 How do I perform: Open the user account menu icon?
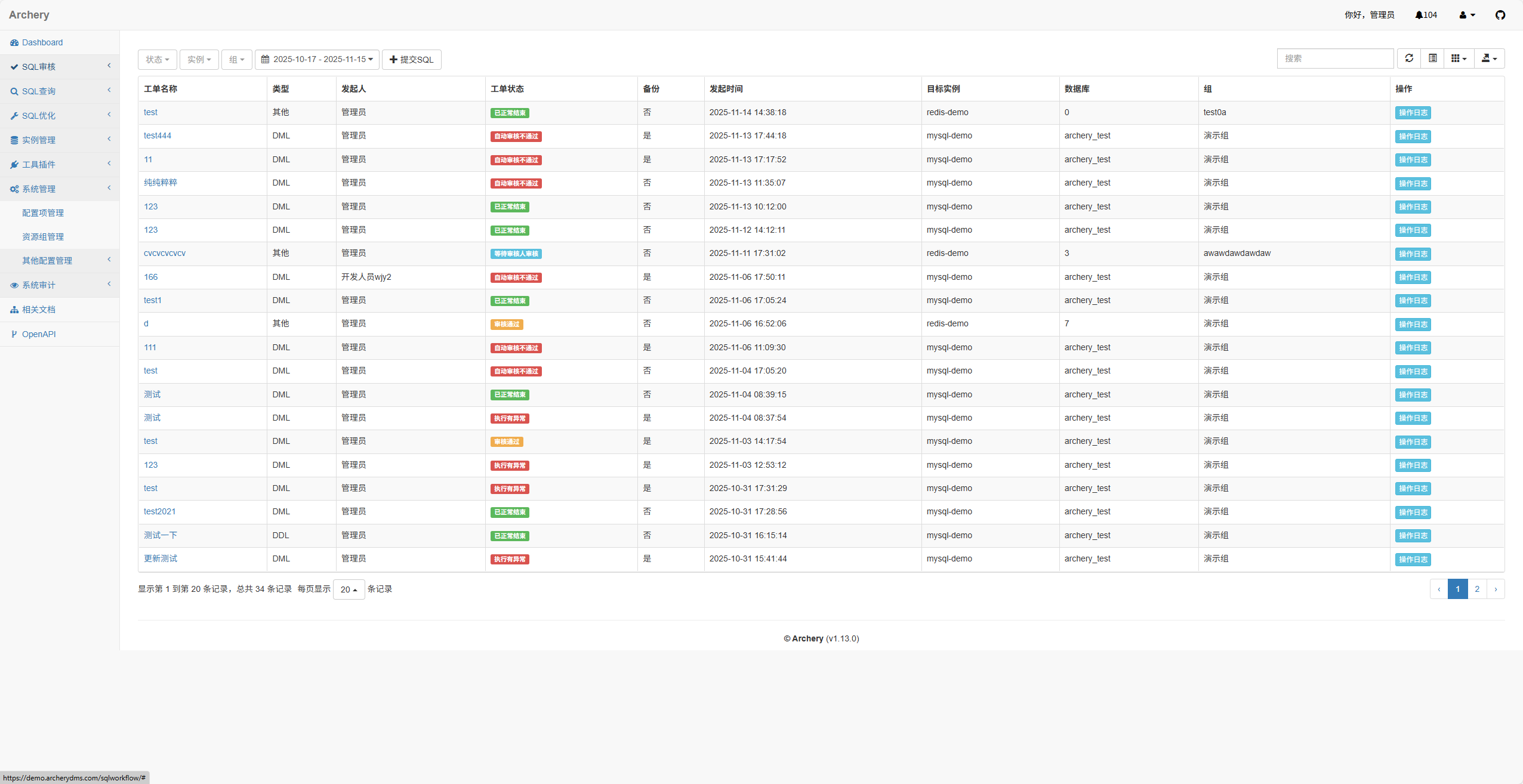[x=1467, y=15]
